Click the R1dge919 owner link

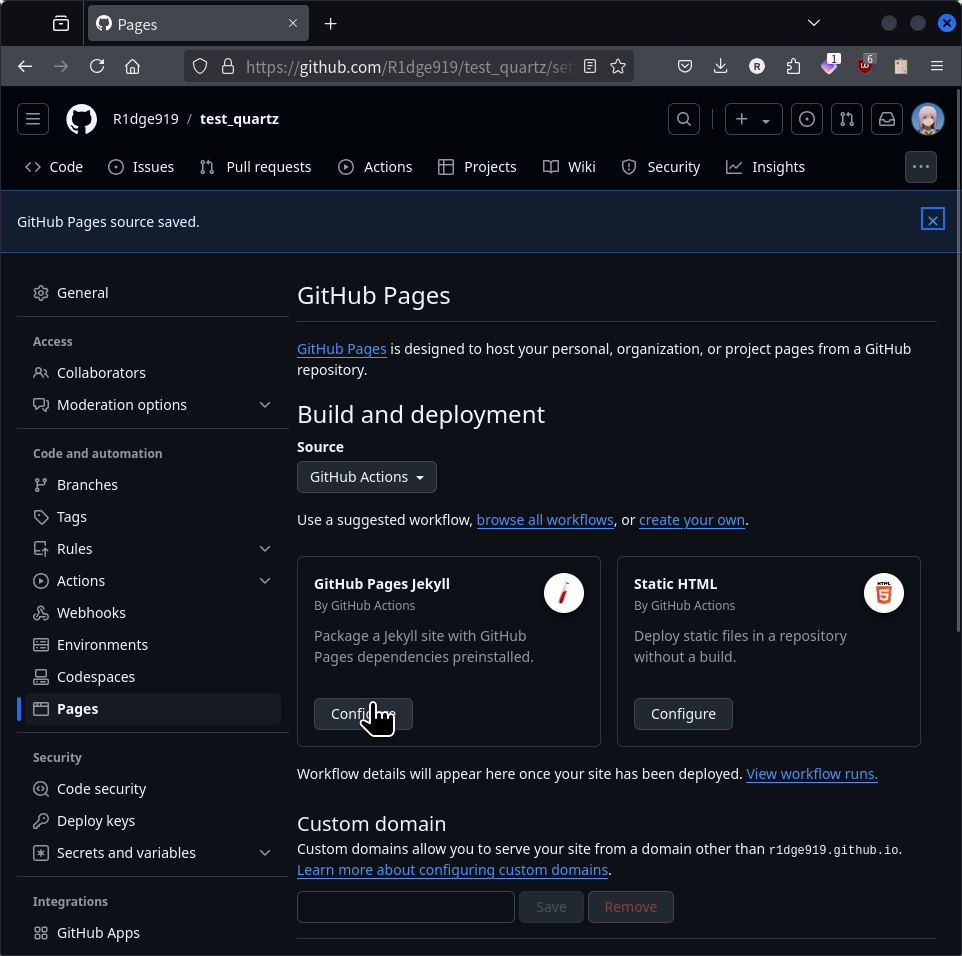pos(145,119)
